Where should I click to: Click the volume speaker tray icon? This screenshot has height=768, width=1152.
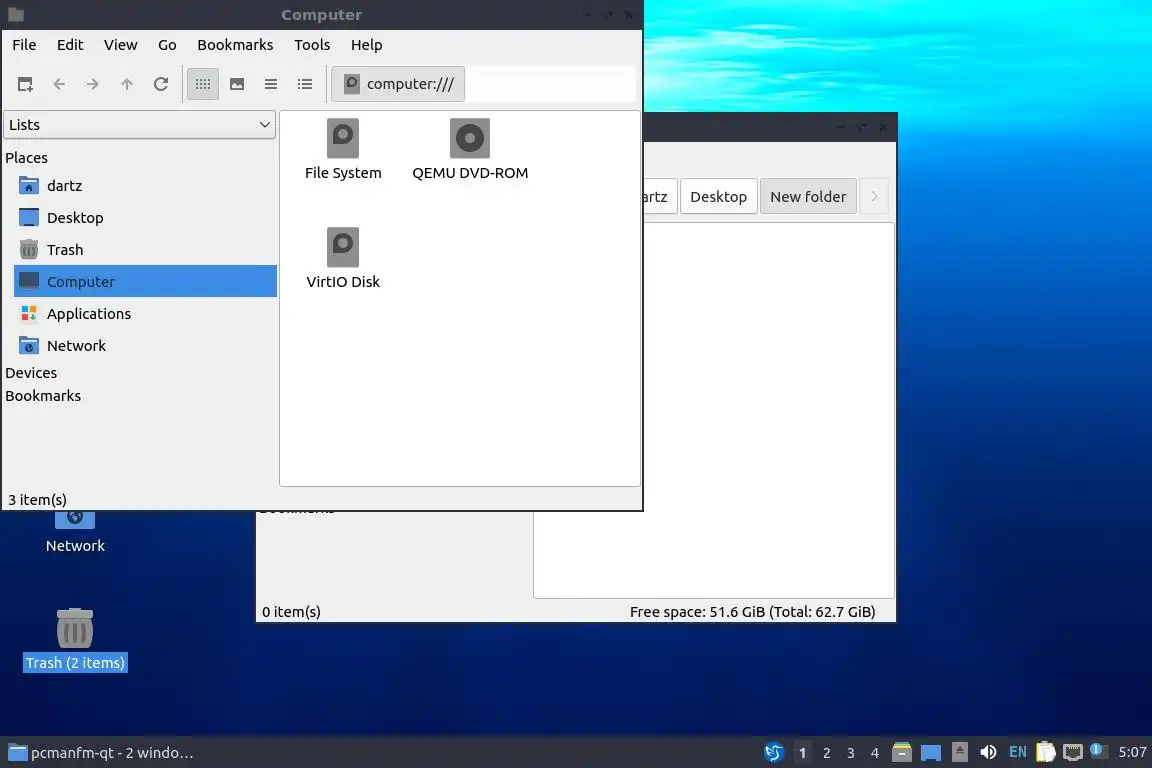coord(988,752)
